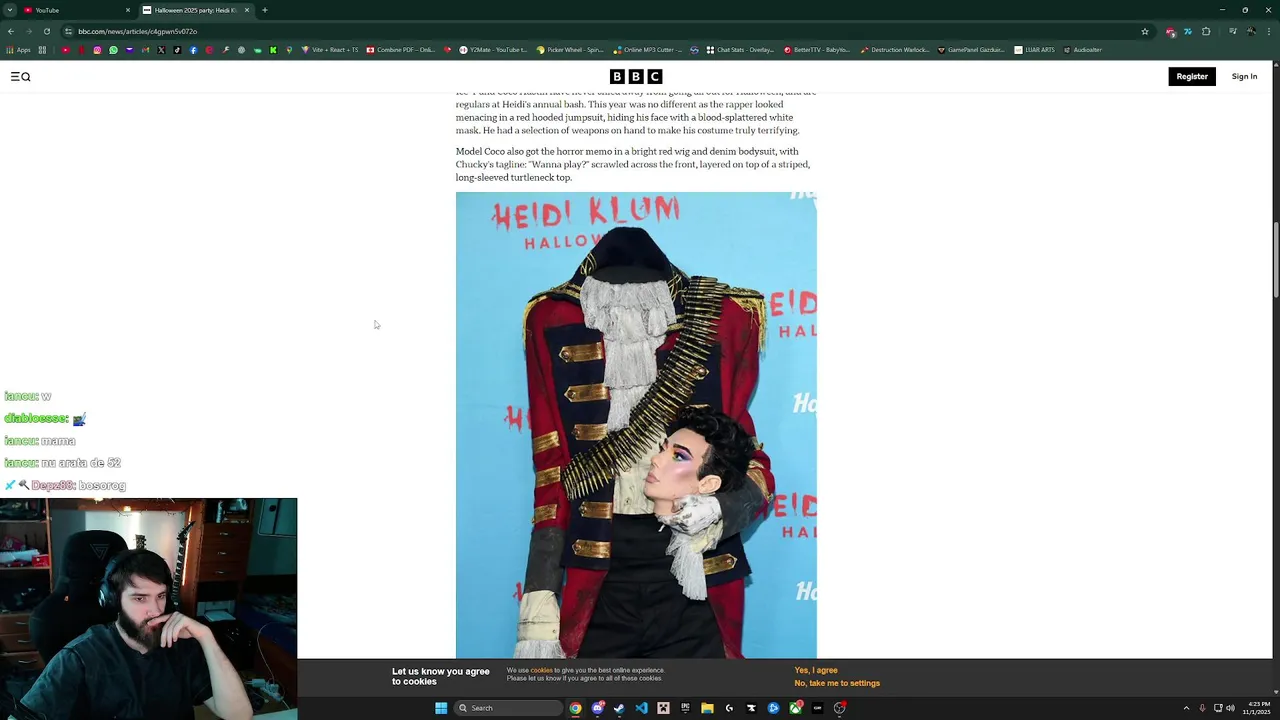
Task: Open Xbox app from the taskbar
Action: click(796, 708)
